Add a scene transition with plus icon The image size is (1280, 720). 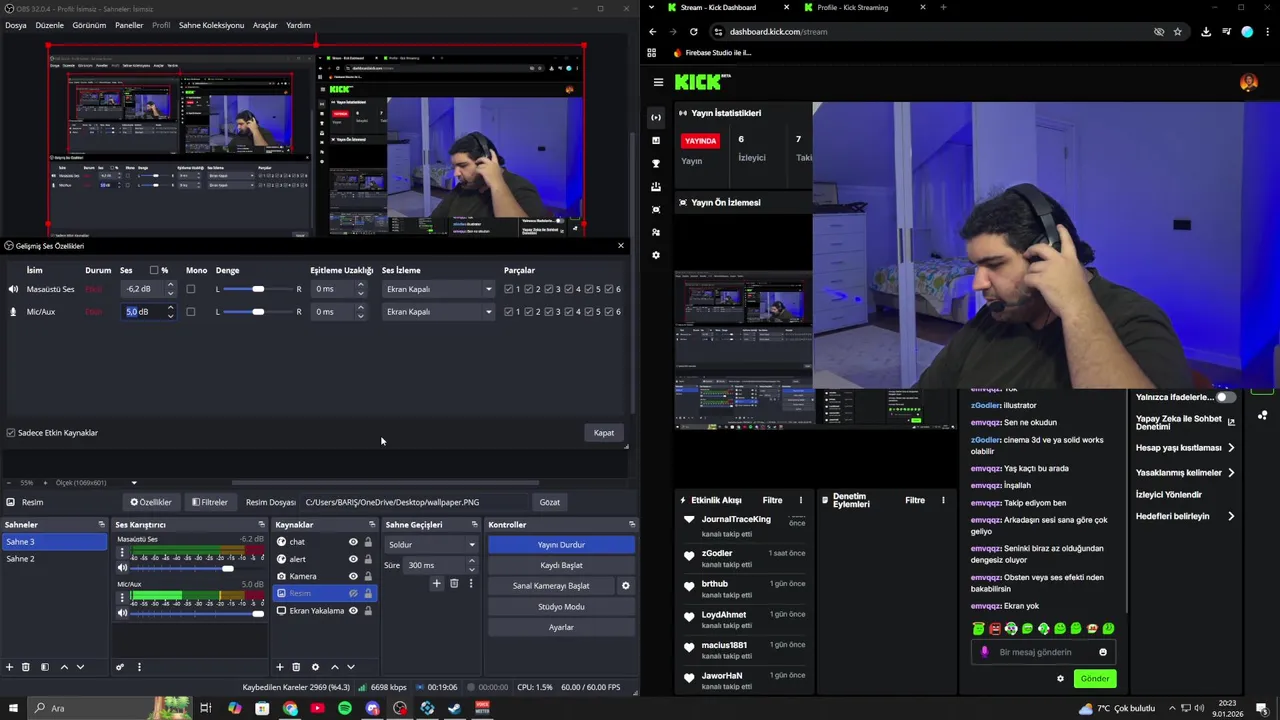(436, 584)
